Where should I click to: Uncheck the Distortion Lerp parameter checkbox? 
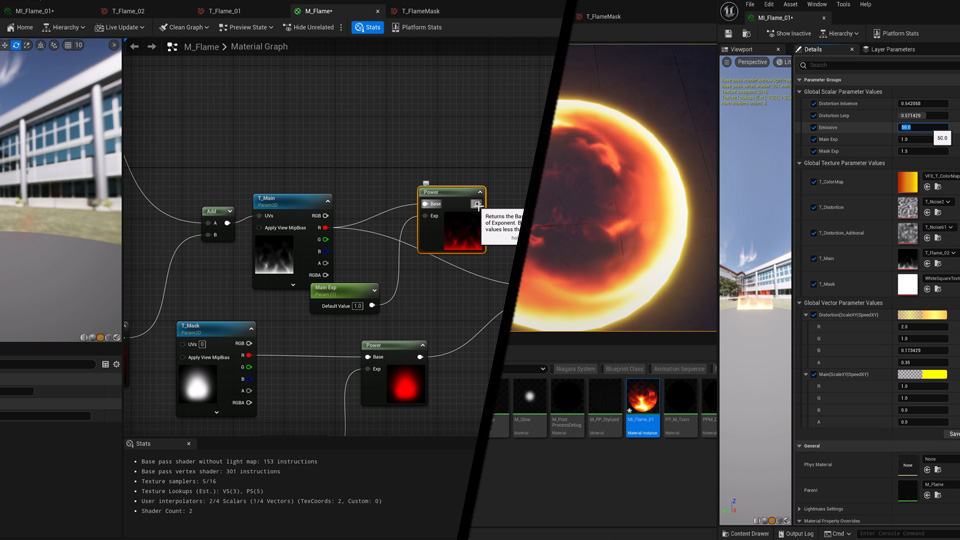[813, 115]
